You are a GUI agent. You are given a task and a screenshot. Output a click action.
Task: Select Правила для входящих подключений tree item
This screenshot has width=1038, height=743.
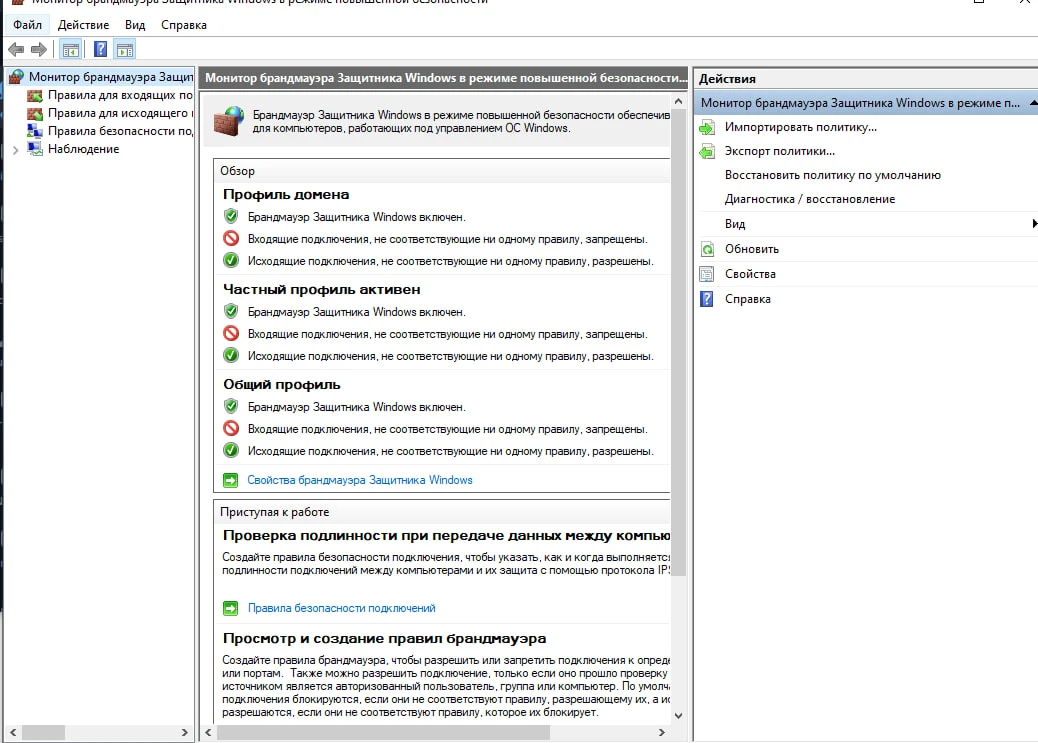coord(120,95)
